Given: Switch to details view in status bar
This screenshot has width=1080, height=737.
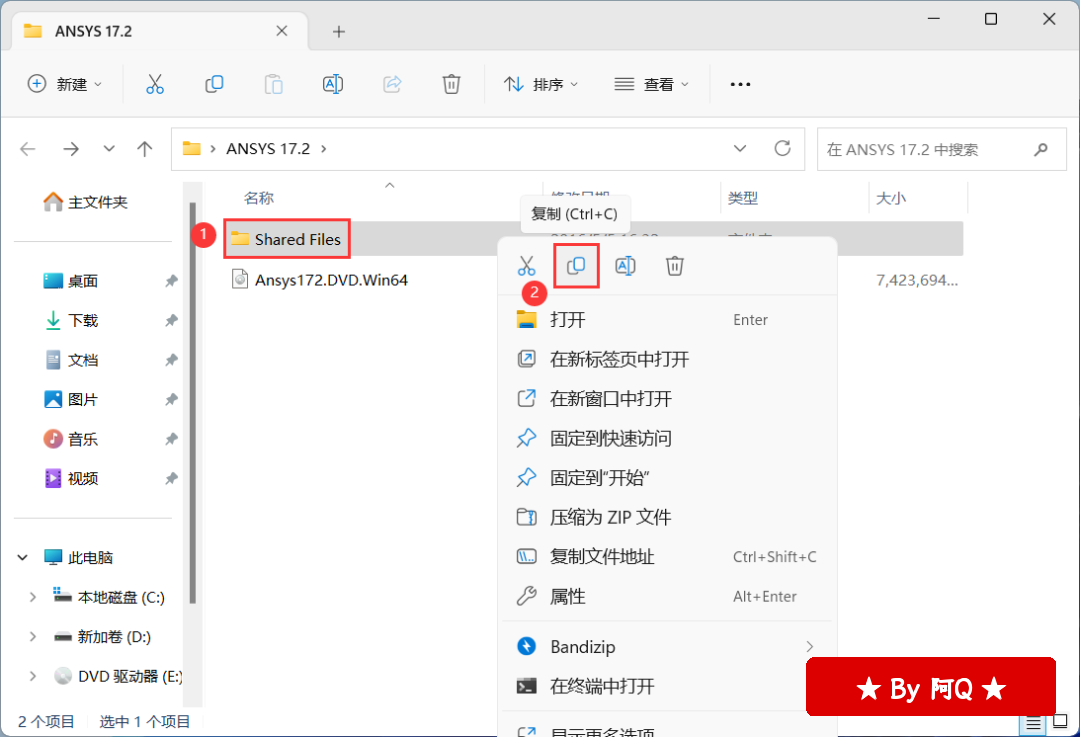Looking at the screenshot, I should [1033, 723].
